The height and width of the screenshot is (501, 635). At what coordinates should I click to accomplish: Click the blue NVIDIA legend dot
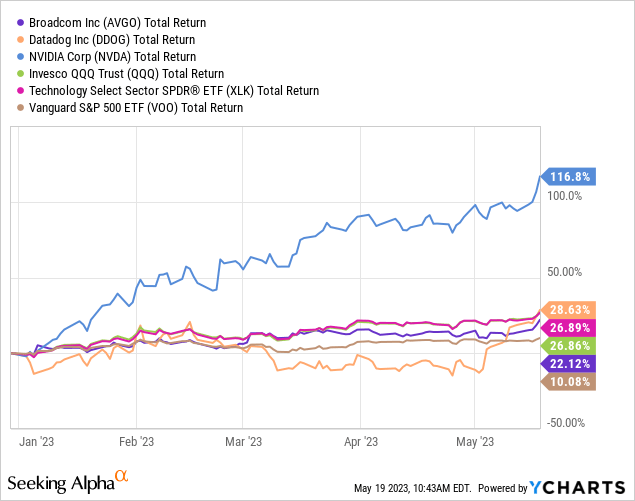20,57
